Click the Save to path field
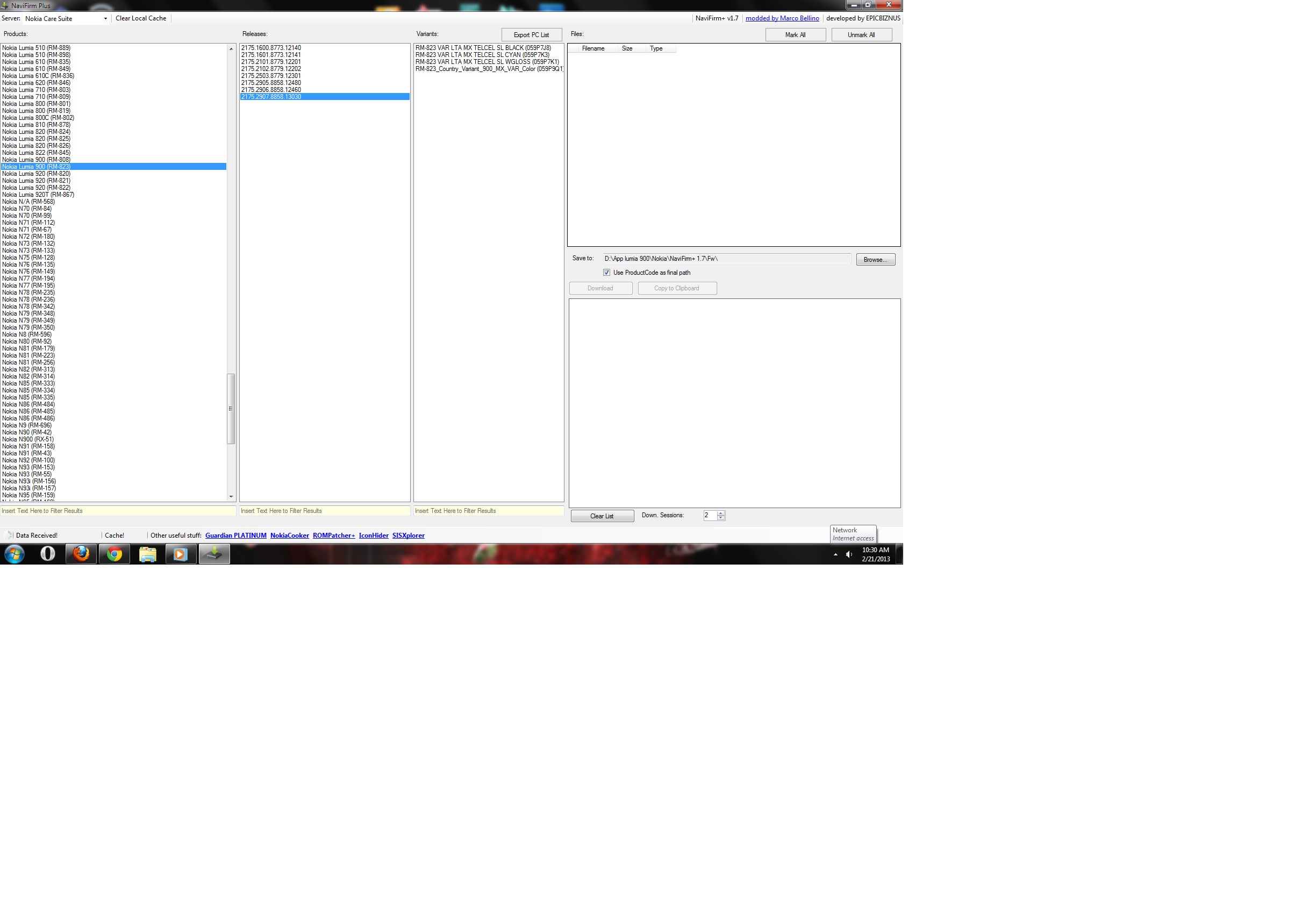This screenshot has height=899, width=1316. 727,259
